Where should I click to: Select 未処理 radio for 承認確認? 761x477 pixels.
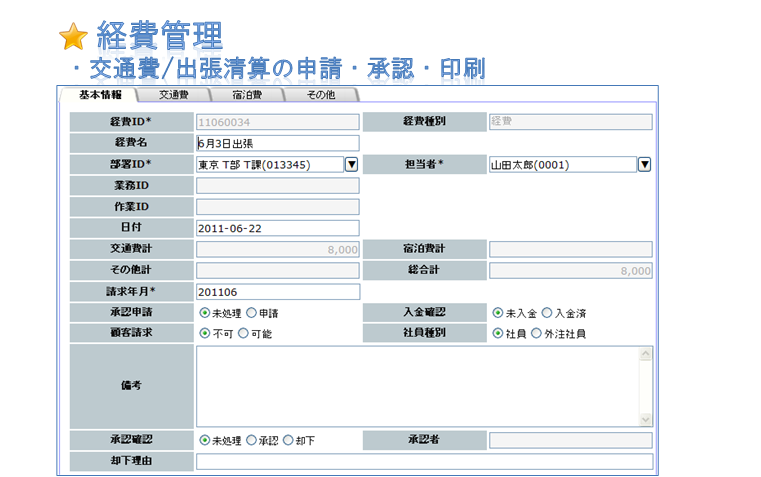pos(204,440)
